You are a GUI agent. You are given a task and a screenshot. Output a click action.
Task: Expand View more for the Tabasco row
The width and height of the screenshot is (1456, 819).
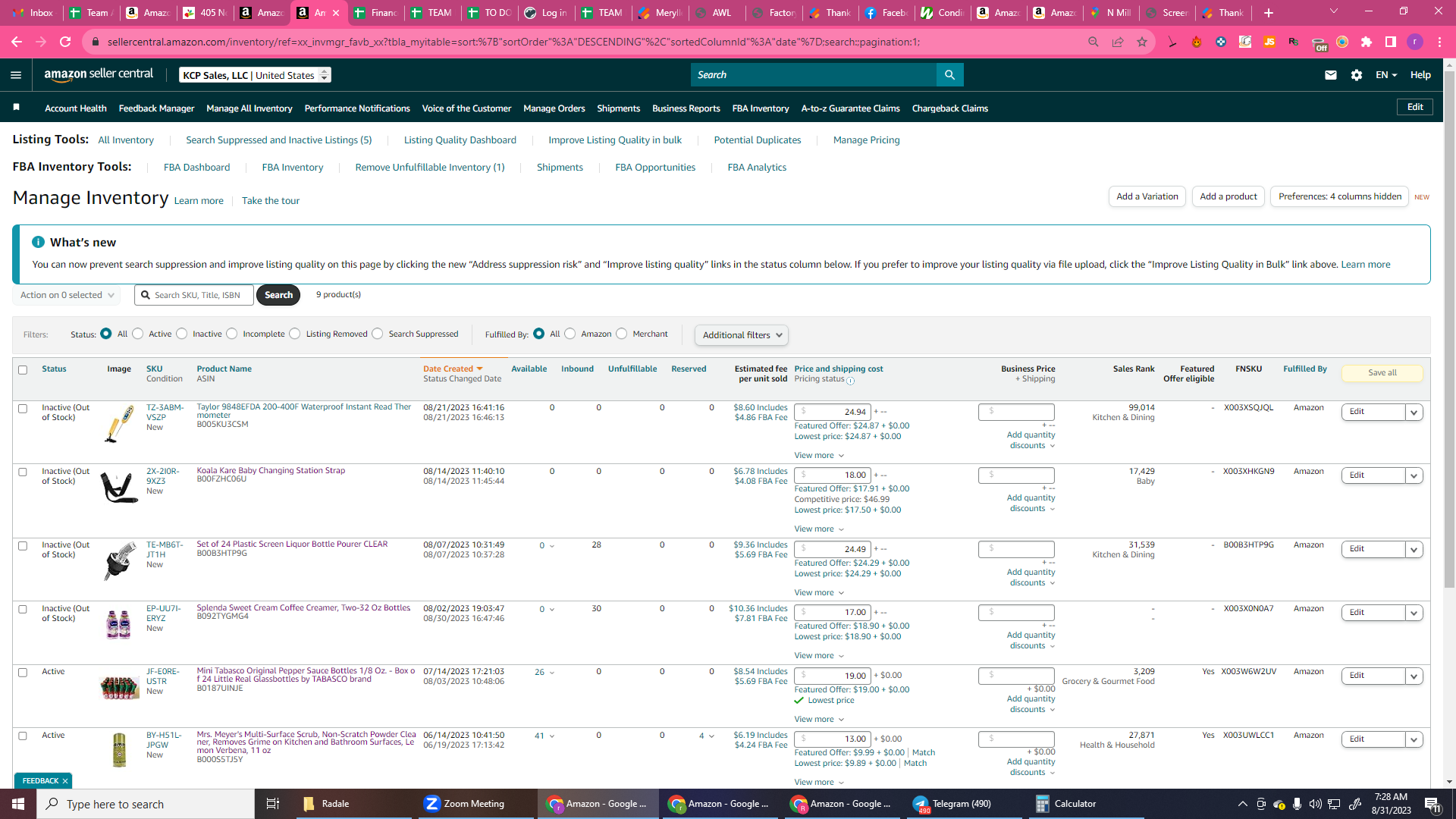point(819,720)
